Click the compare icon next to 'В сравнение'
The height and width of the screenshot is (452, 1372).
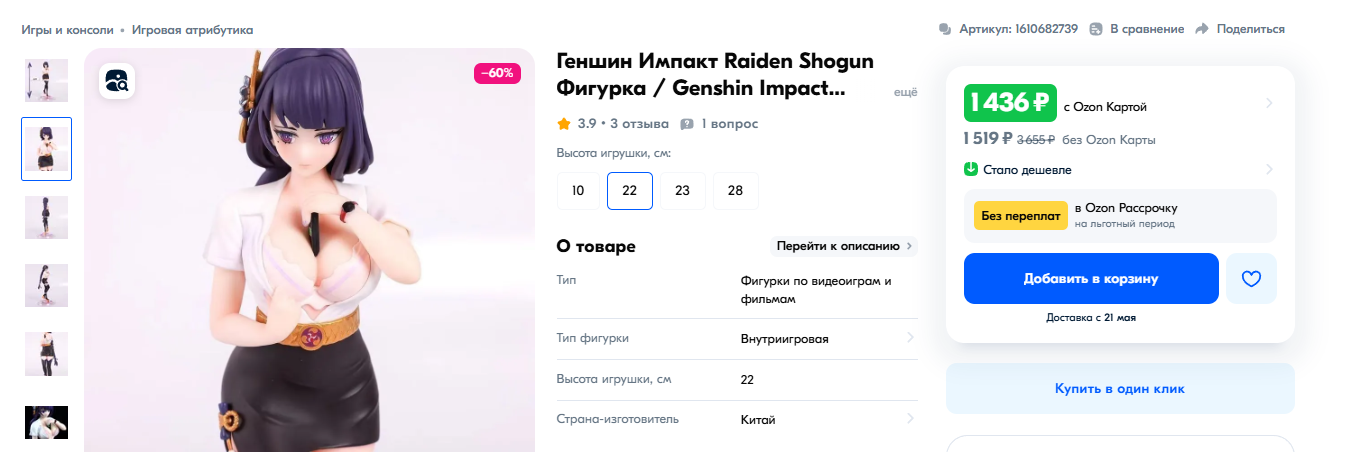tap(1096, 29)
